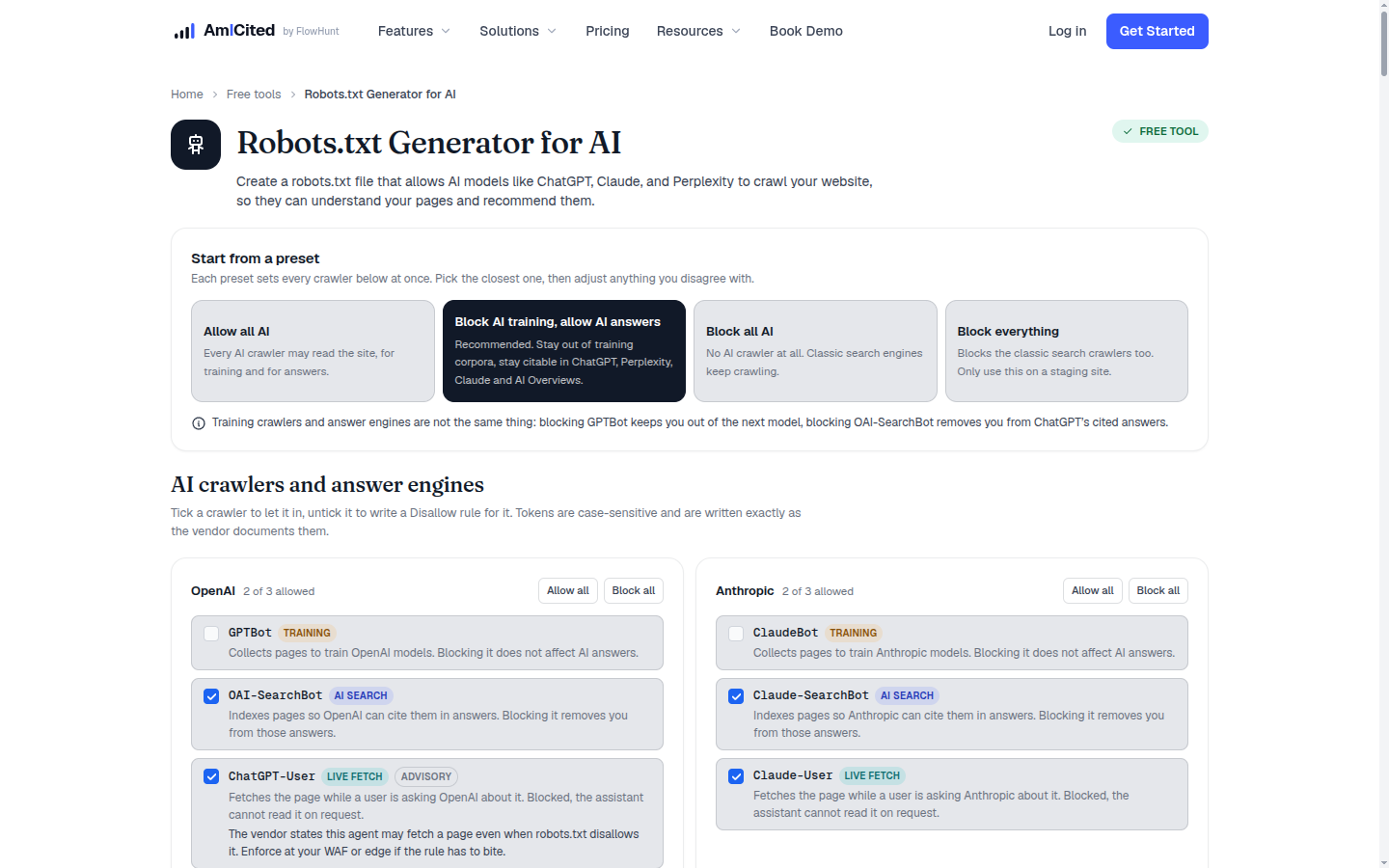
Task: Open the Book Demo page
Action: point(806,31)
